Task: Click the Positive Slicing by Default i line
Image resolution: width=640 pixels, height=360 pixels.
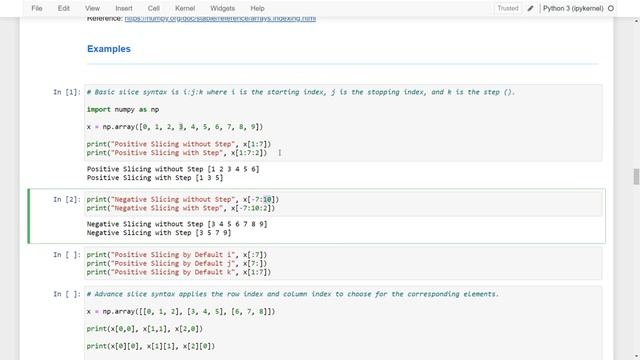Action: [x=176, y=255]
